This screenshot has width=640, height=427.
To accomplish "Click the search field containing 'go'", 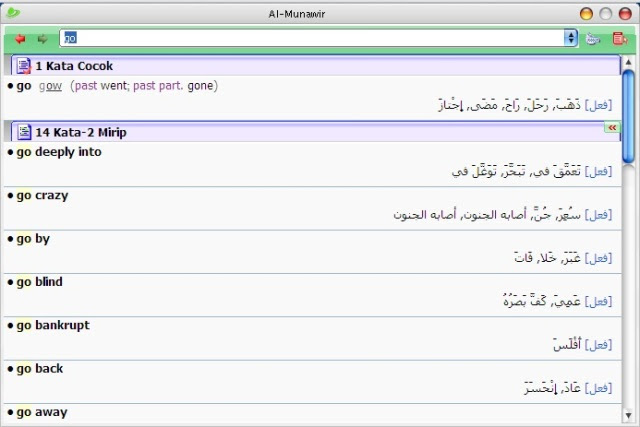I will [312, 38].
